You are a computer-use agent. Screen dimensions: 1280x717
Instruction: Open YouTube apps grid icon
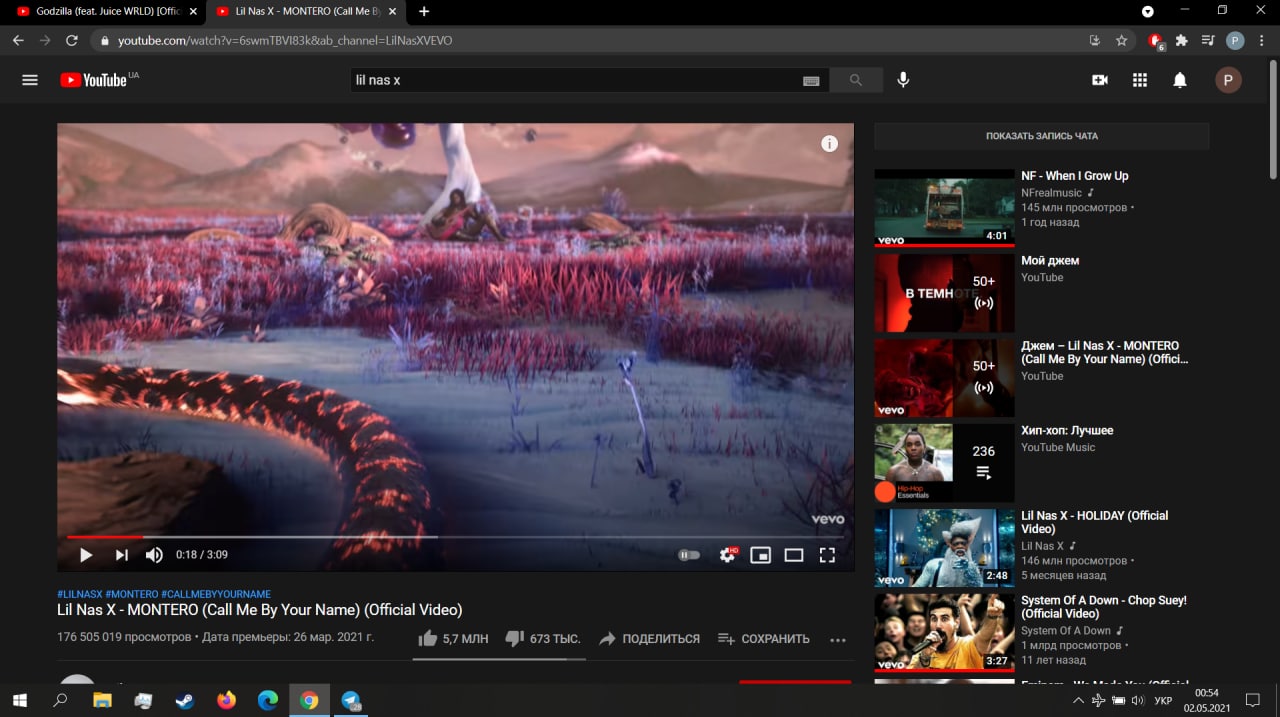[1140, 80]
